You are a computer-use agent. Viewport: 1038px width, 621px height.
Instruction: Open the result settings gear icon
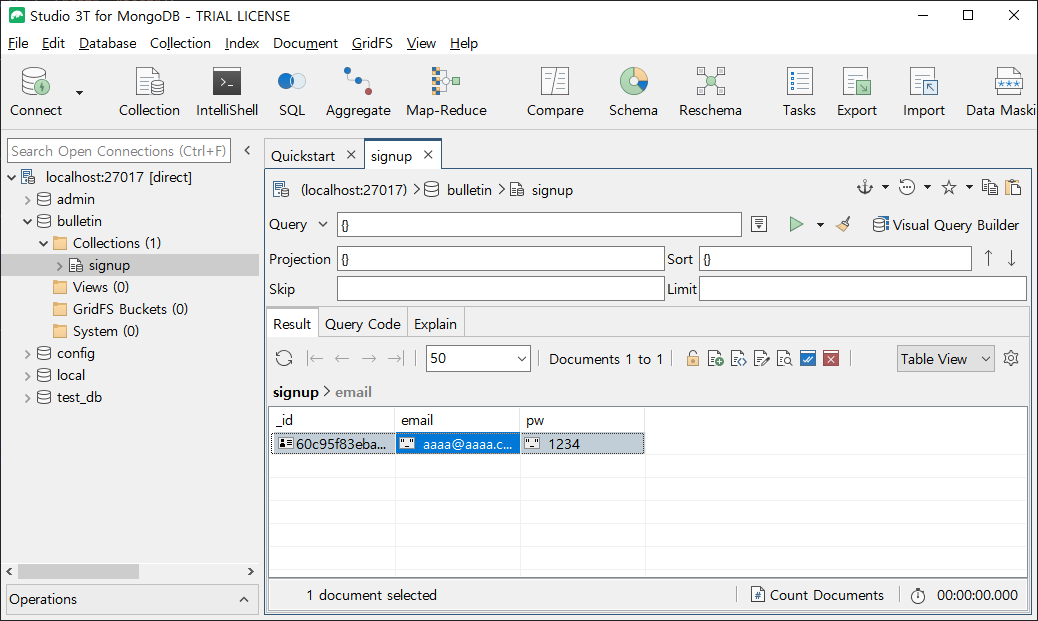pos(1011,358)
